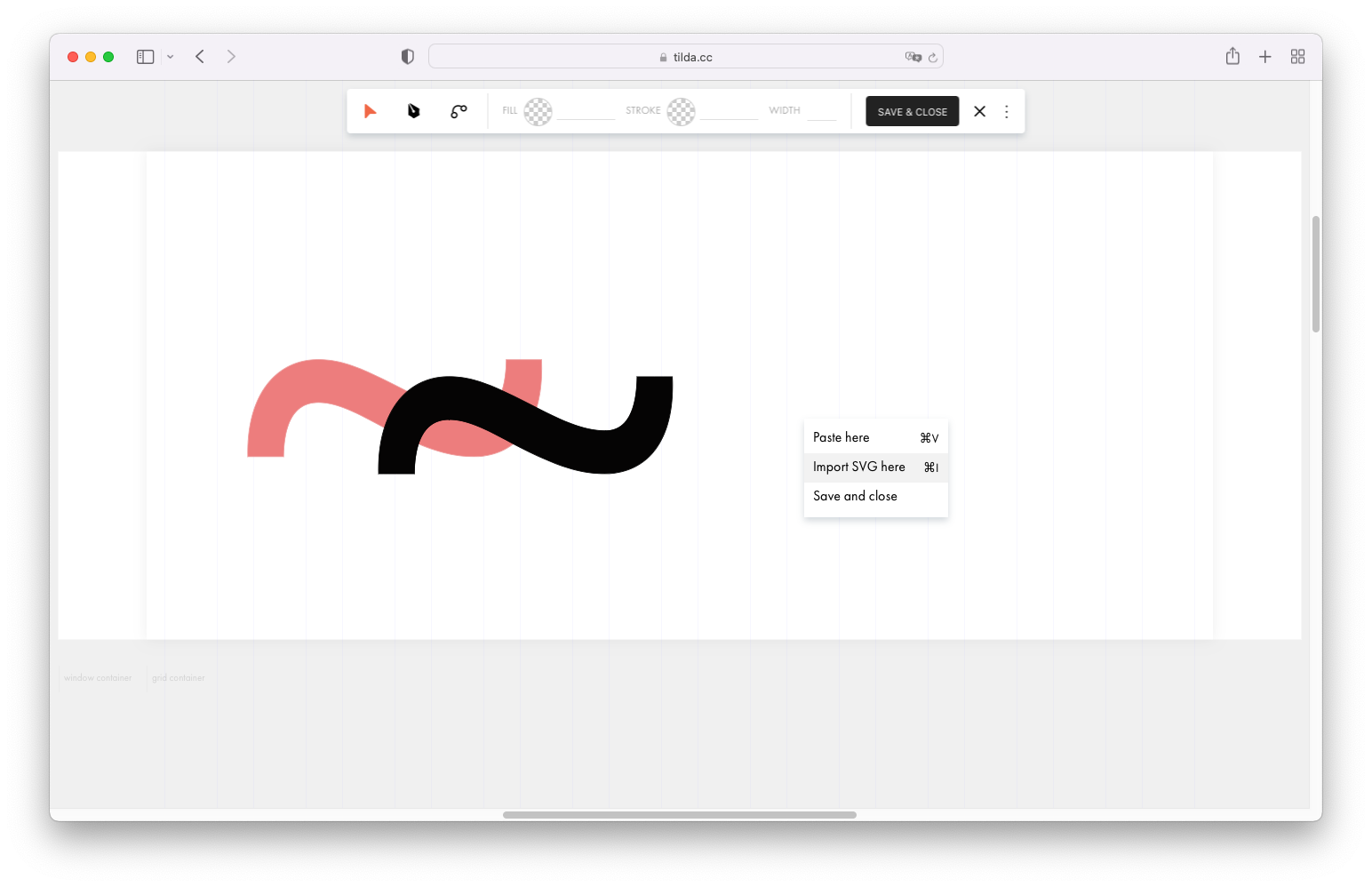Choose Import SVG here from the context menu
Screen dimensions: 1372x887
pos(858,467)
